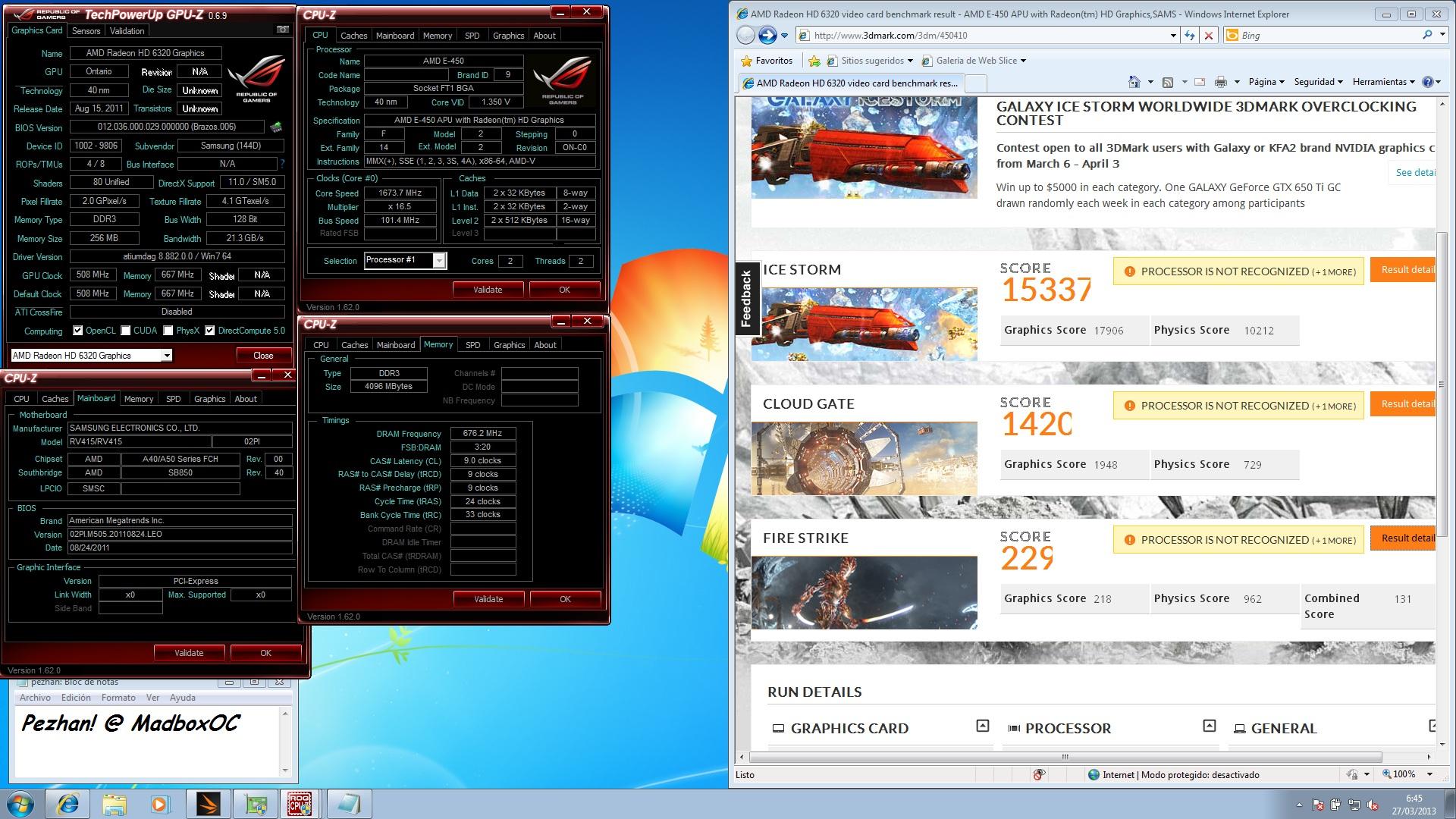Click the printer icon in IE command bar
The height and width of the screenshot is (819, 1456).
(x=1221, y=82)
